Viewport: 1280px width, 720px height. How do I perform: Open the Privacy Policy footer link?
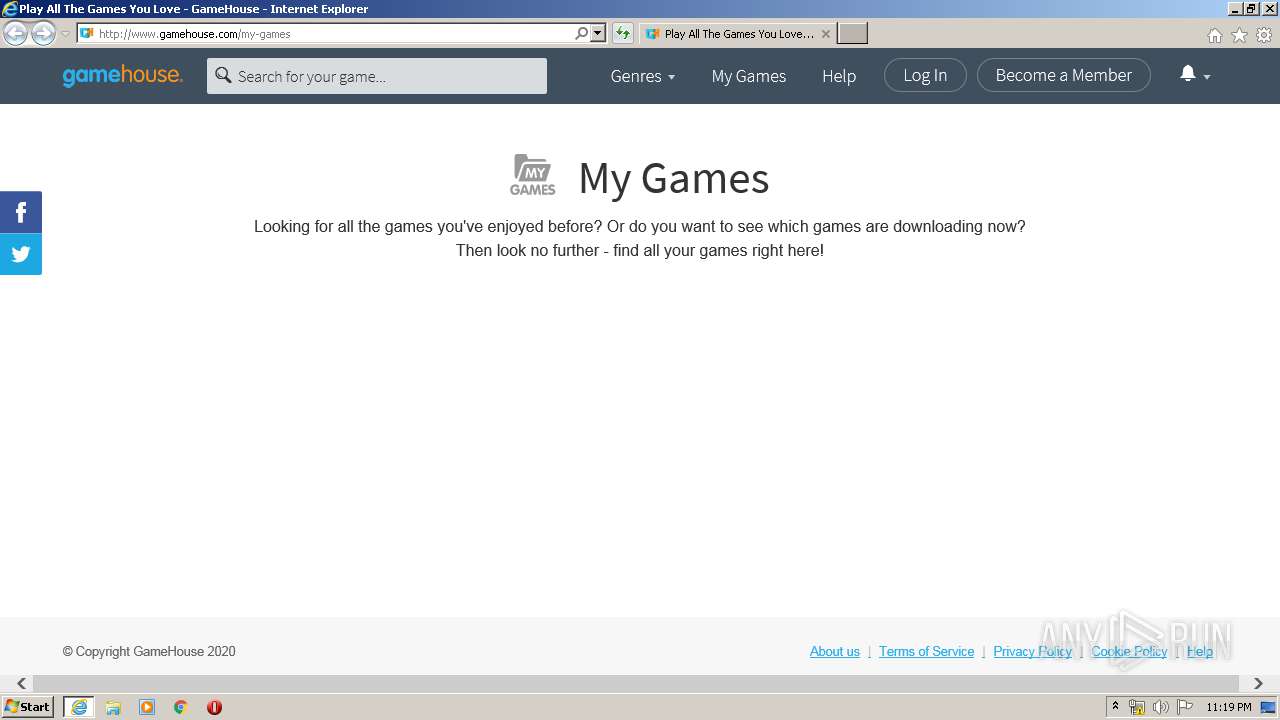(x=1033, y=651)
